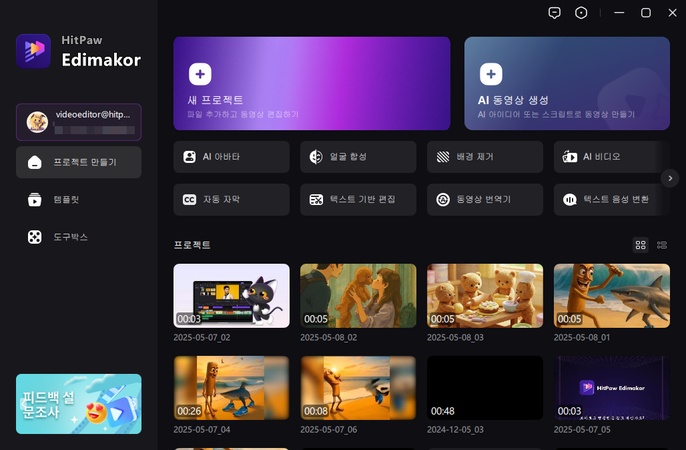
Task: Open 텍스트 기반 편집 tool
Action: [358, 199]
